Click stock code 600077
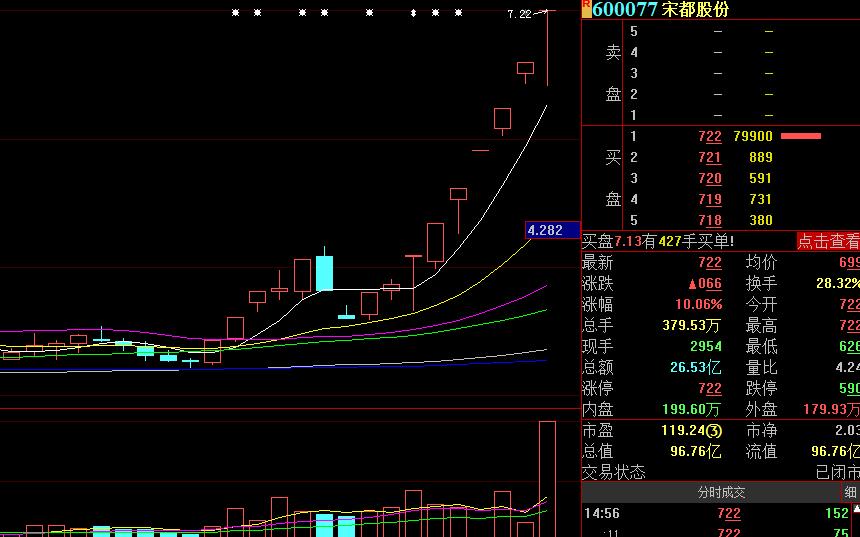 [625, 9]
